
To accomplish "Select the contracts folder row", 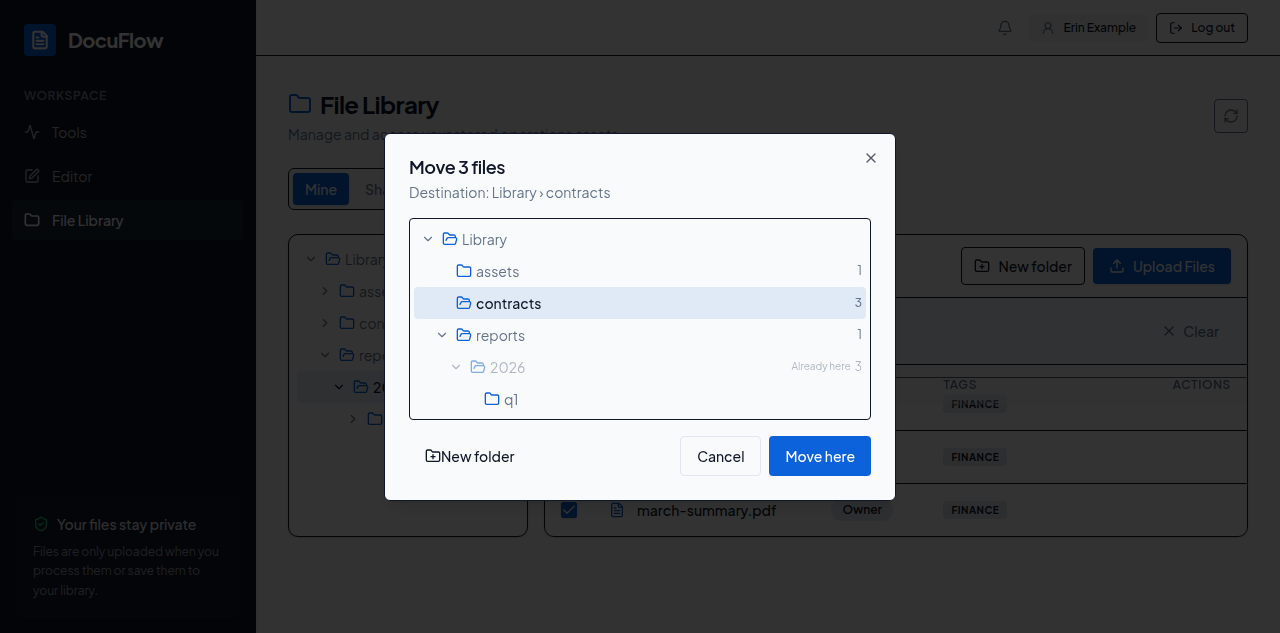I will point(640,303).
